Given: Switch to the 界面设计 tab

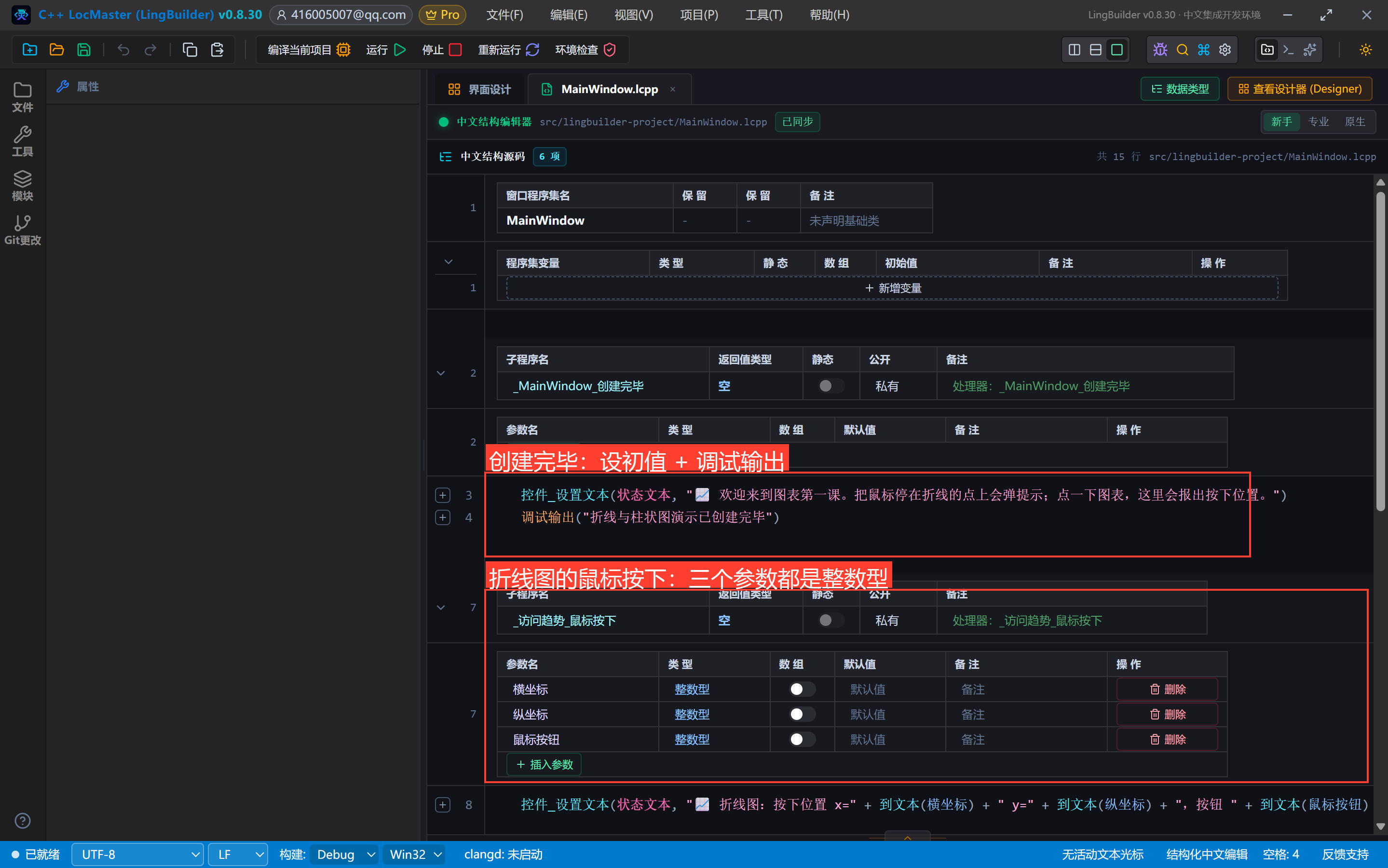Looking at the screenshot, I should [479, 89].
